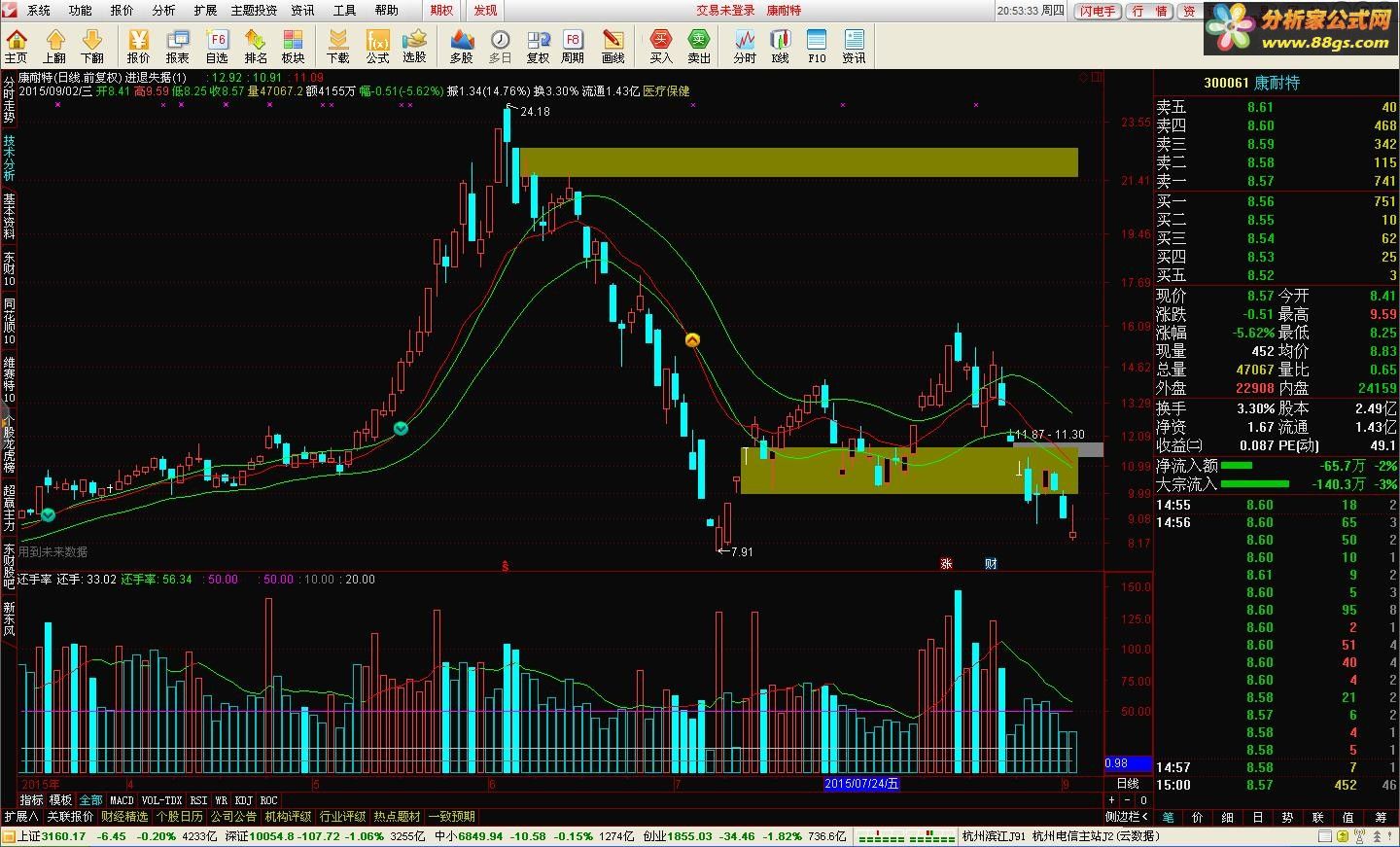This screenshot has width=1400, height=847.
Task: Click the green 卖出 sell icon
Action: click(x=699, y=46)
